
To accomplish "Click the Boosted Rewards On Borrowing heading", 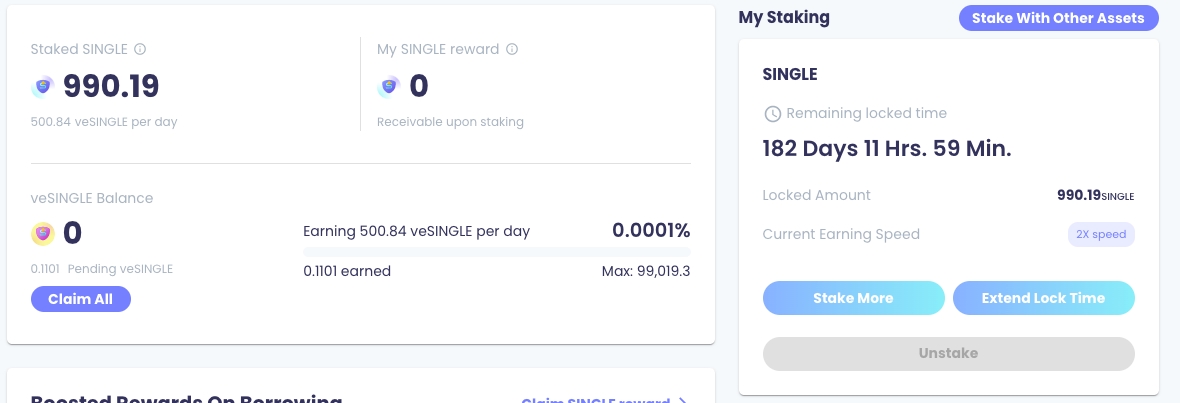I will point(186,399).
